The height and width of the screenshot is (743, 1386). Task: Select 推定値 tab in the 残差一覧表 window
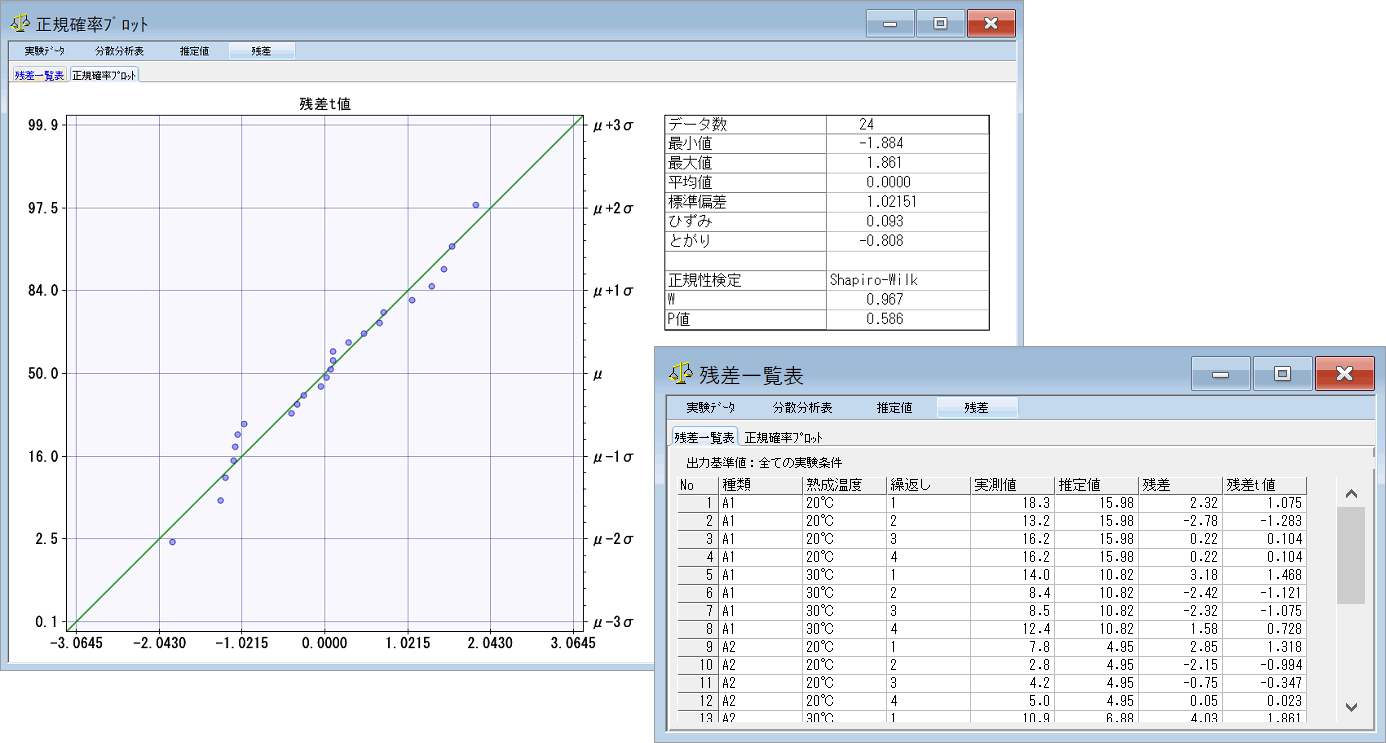tap(894, 408)
